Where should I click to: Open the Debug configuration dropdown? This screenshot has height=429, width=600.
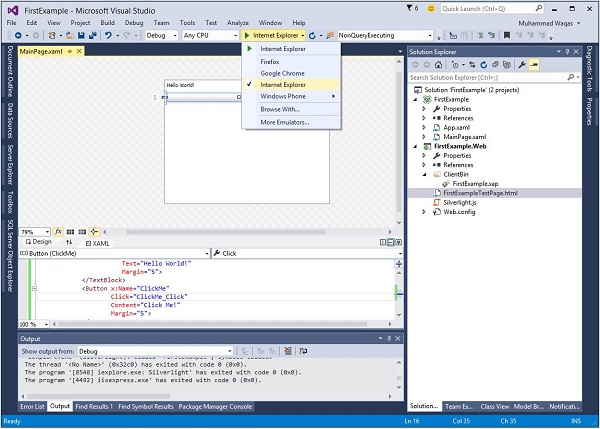point(160,35)
